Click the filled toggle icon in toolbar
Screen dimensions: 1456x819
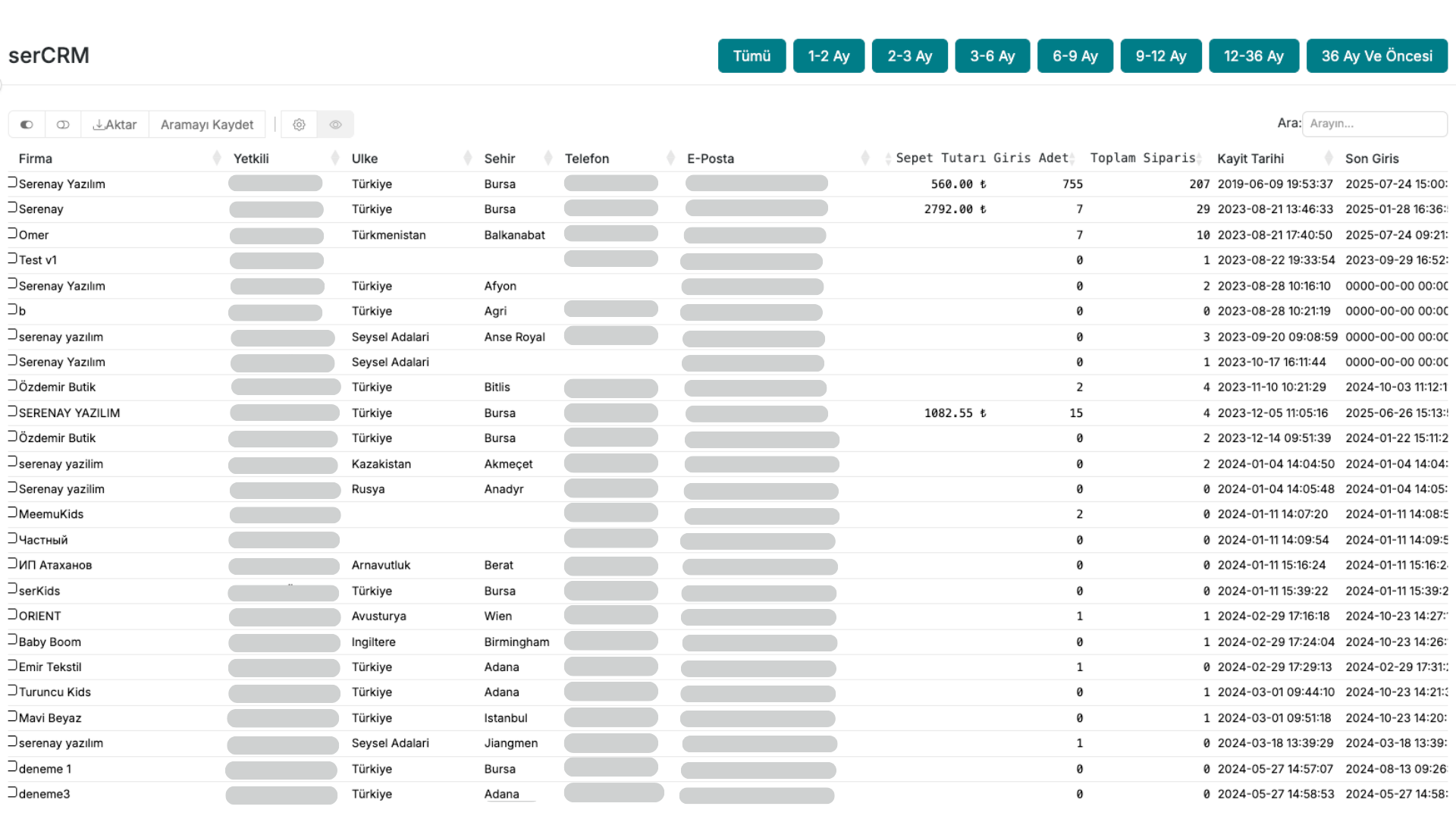pos(27,124)
